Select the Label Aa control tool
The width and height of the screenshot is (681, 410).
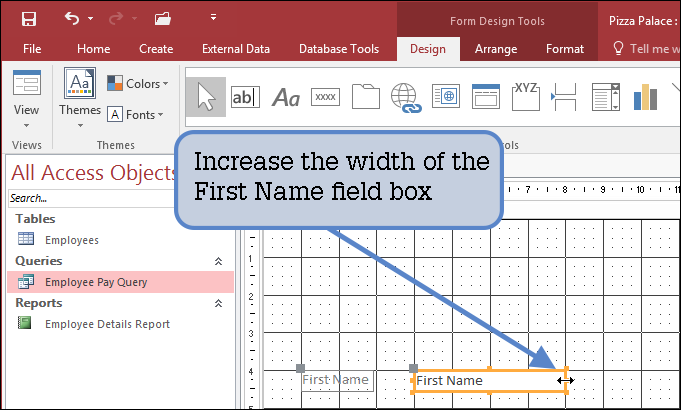(x=286, y=97)
